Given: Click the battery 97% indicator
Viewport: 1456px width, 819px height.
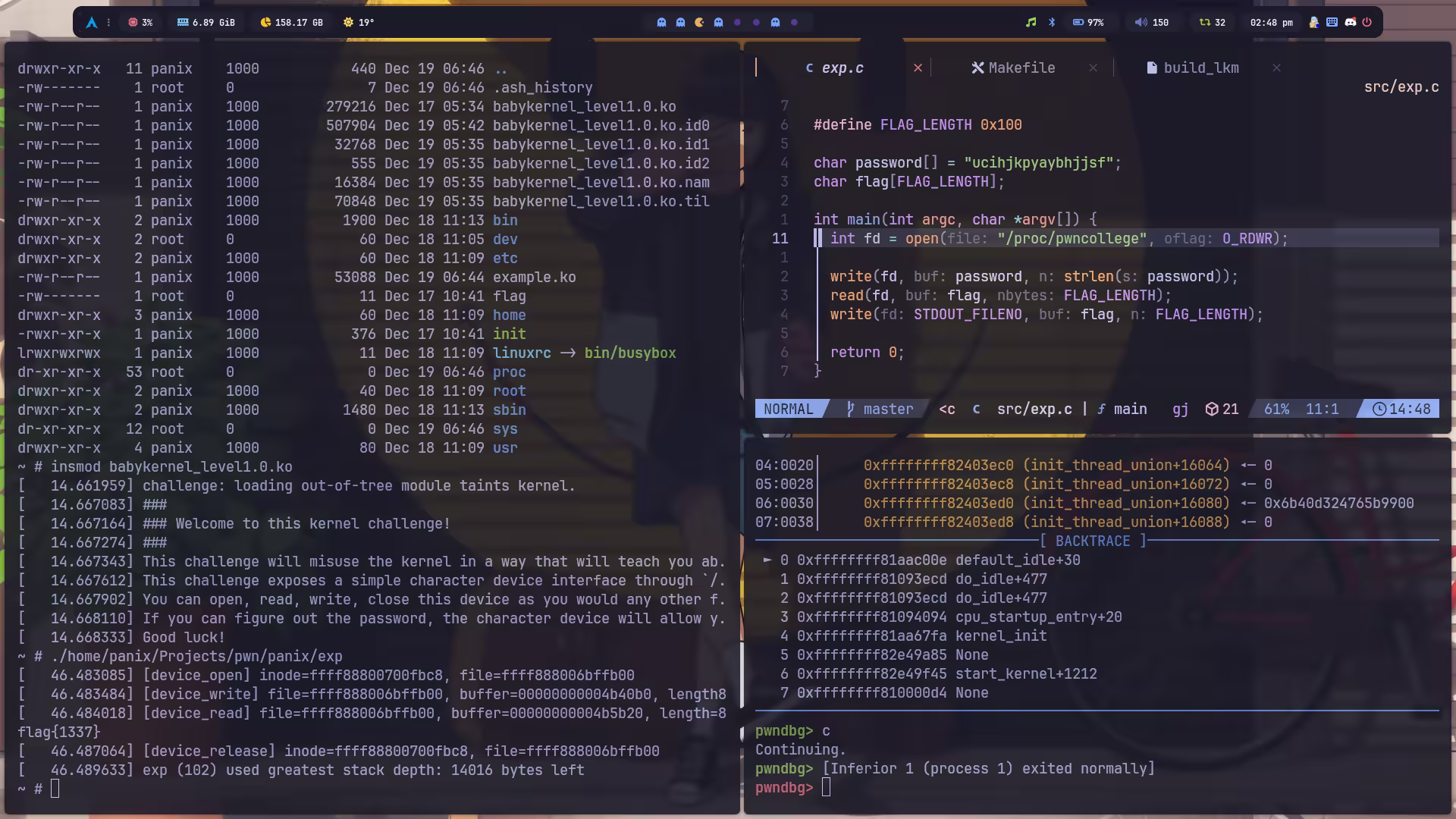Looking at the screenshot, I should tap(1087, 23).
